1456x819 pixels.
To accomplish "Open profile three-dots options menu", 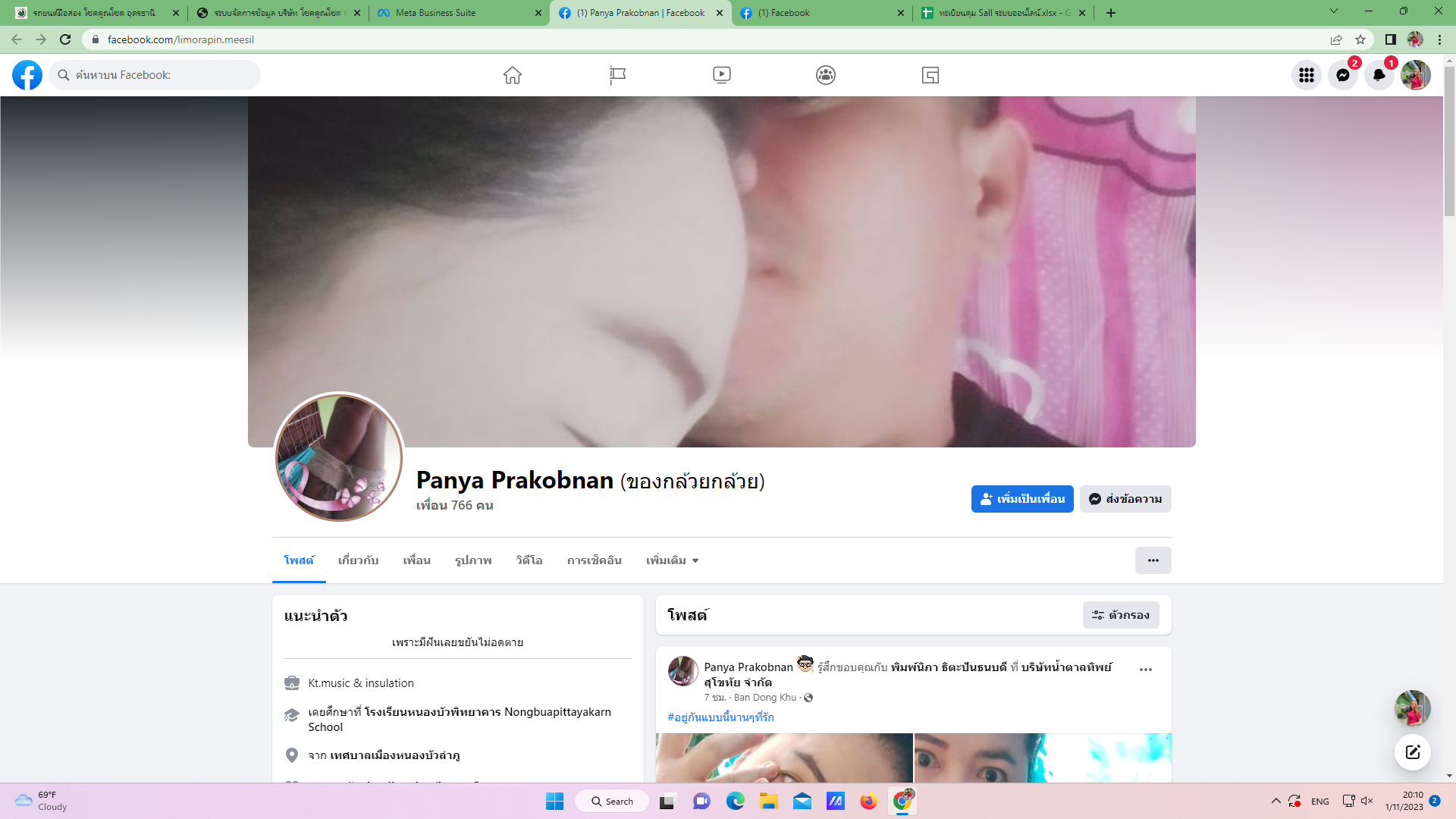I will tap(1153, 560).
